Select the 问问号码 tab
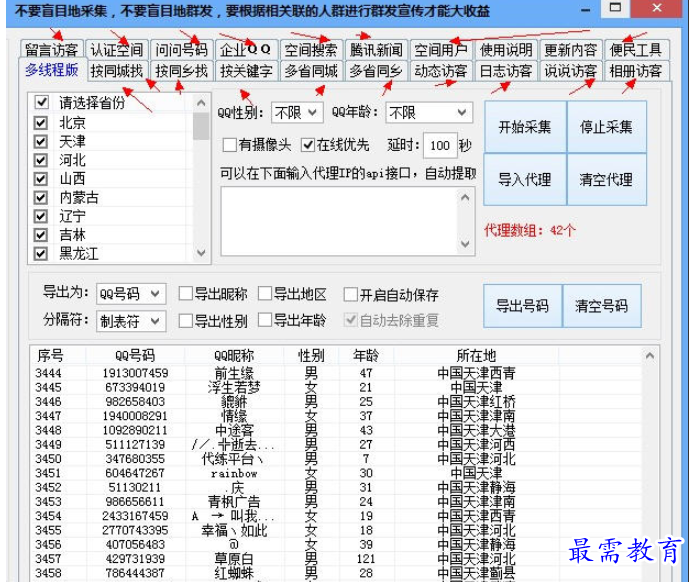 click(x=181, y=50)
